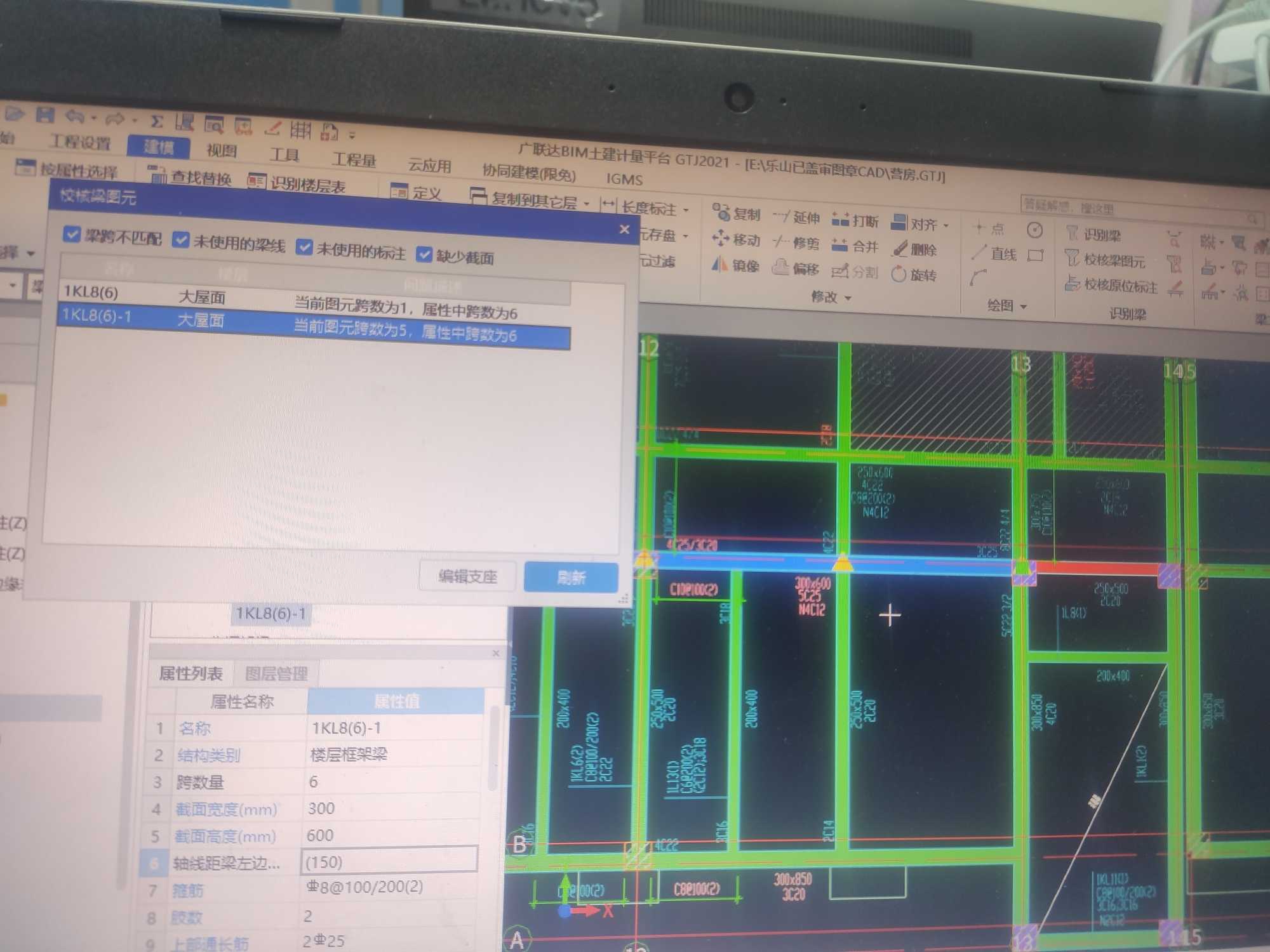Click 镜像 (Mirror) tool icon
Screen dimensions: 1270x952
pyautogui.click(x=735, y=265)
